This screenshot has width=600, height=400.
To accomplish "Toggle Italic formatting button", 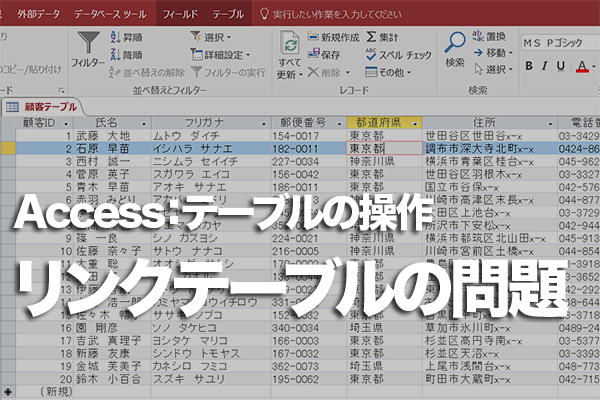I will click(545, 66).
